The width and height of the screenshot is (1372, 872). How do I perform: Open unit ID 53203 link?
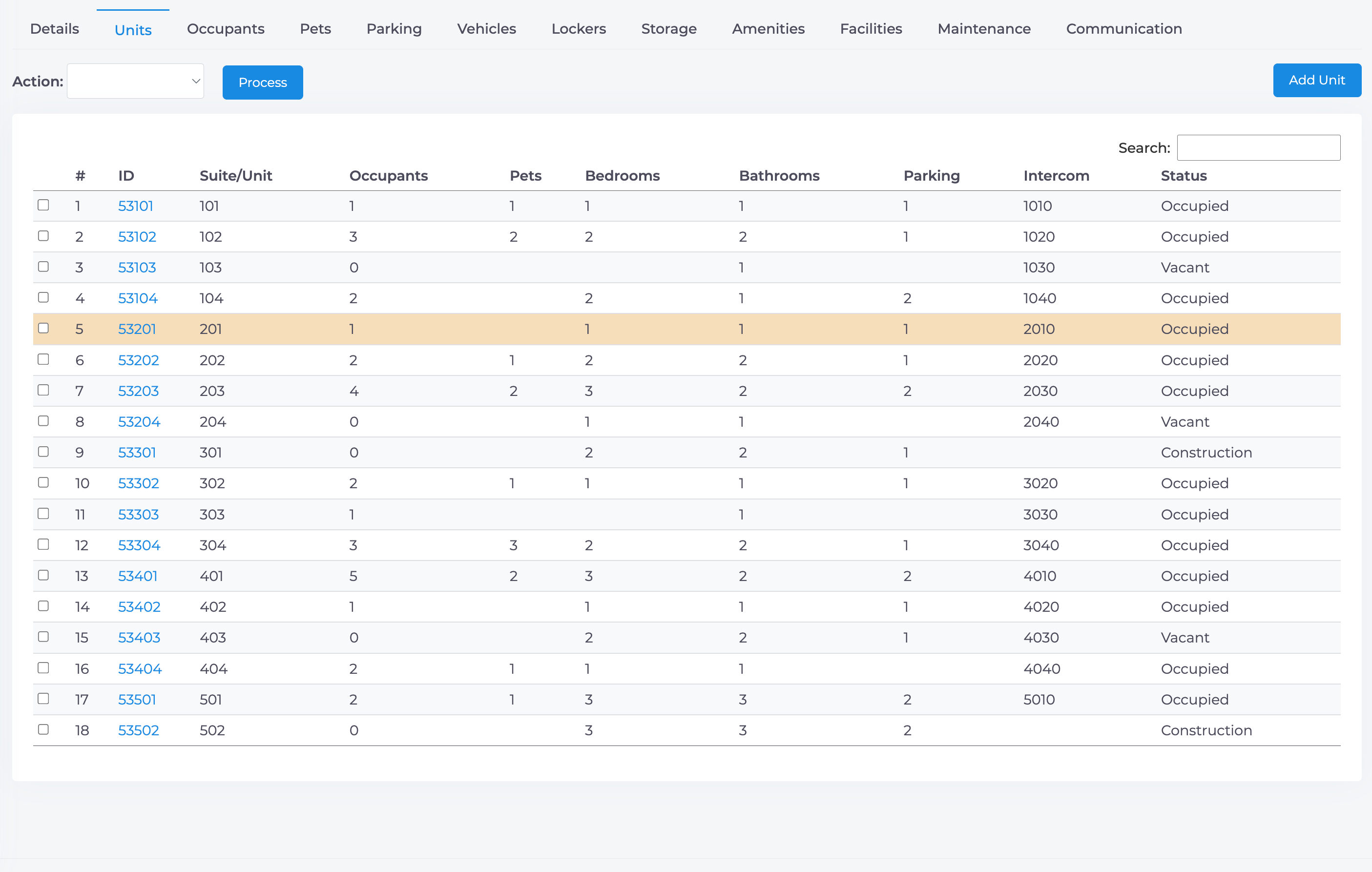pos(139,391)
